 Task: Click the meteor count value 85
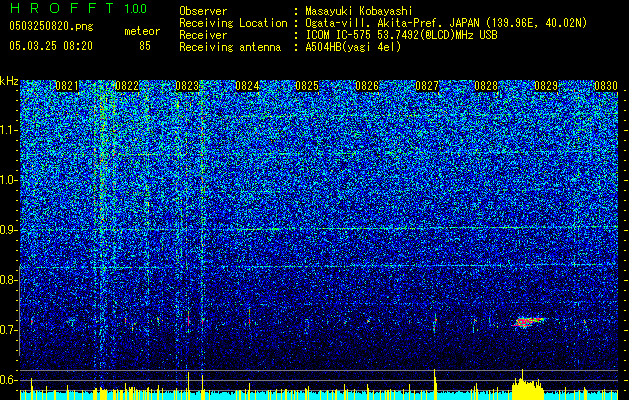click(145, 46)
